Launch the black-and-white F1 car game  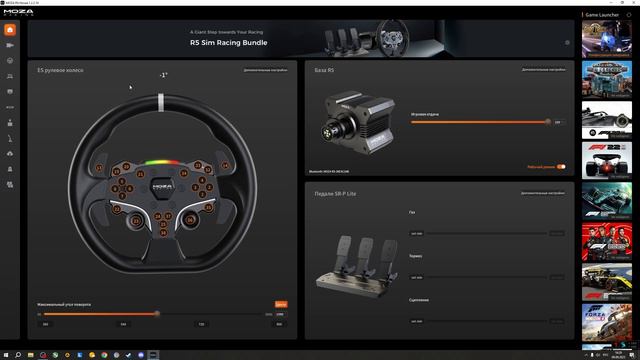[x=607, y=120]
